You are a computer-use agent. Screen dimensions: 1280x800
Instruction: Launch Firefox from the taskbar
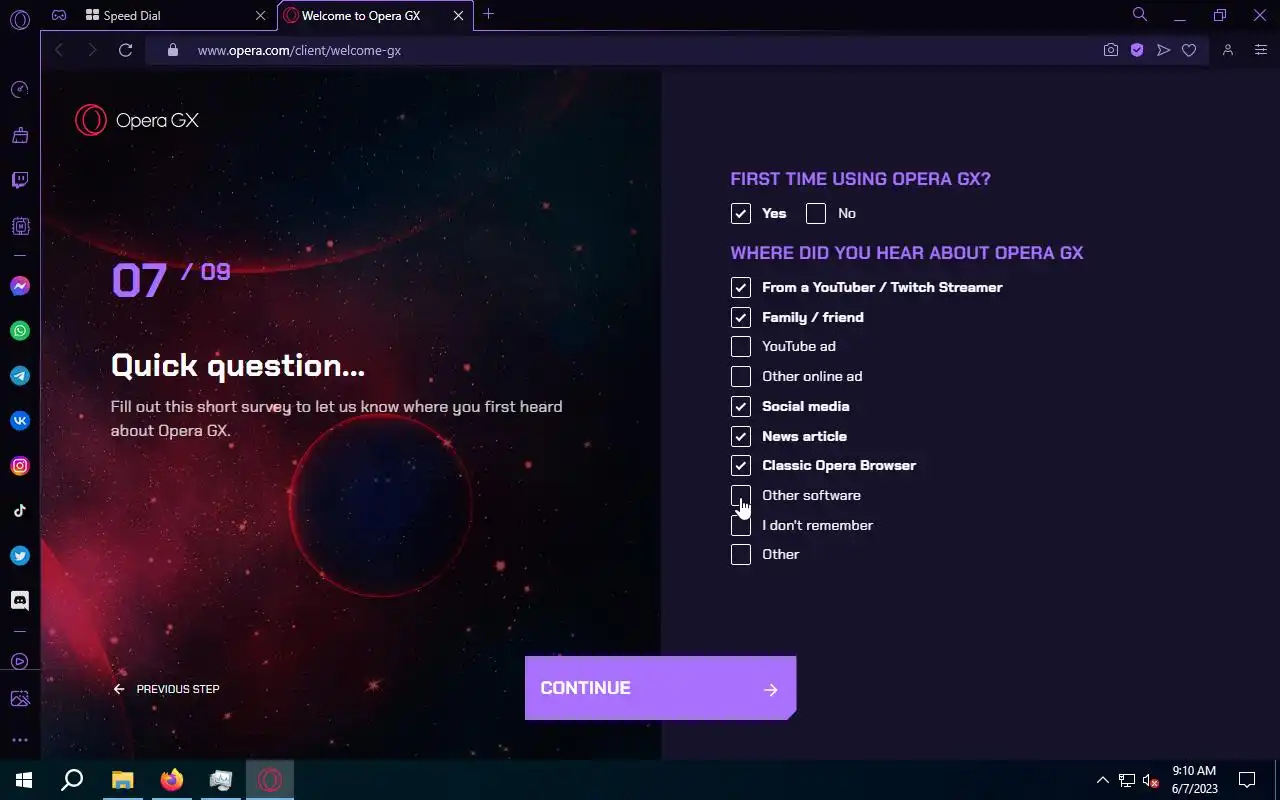click(172, 780)
